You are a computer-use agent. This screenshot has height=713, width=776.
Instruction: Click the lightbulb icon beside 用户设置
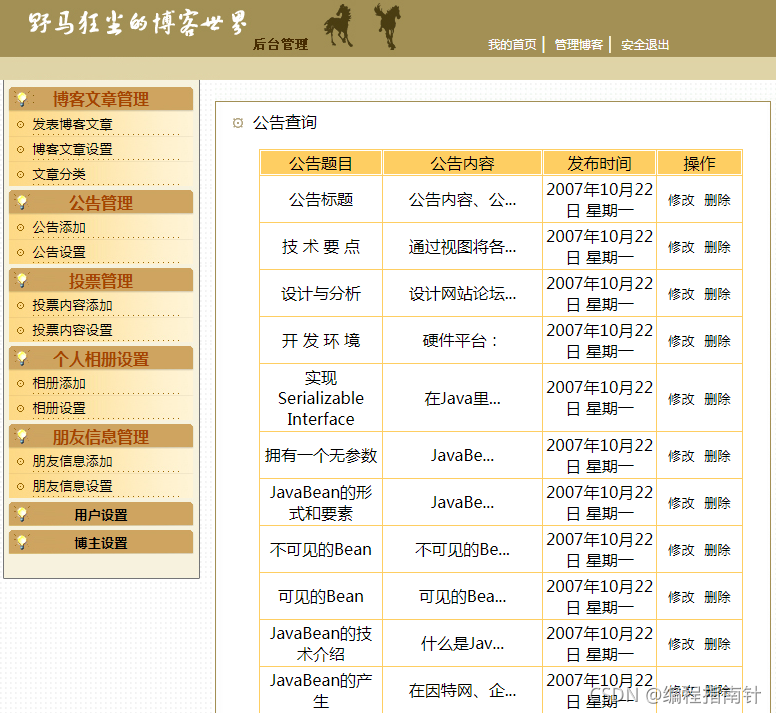pos(22,514)
